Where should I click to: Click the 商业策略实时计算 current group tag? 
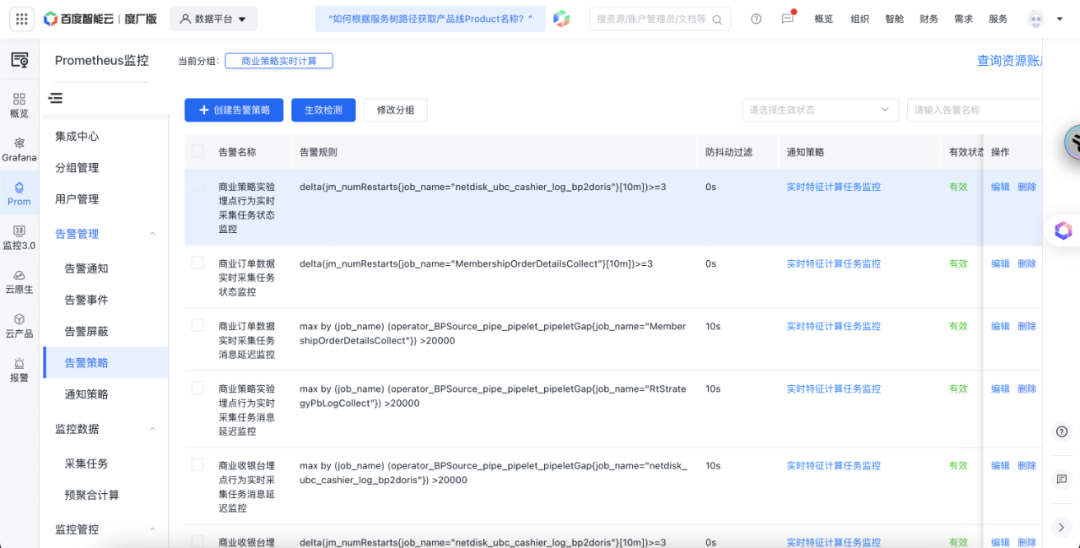pyautogui.click(x=279, y=61)
